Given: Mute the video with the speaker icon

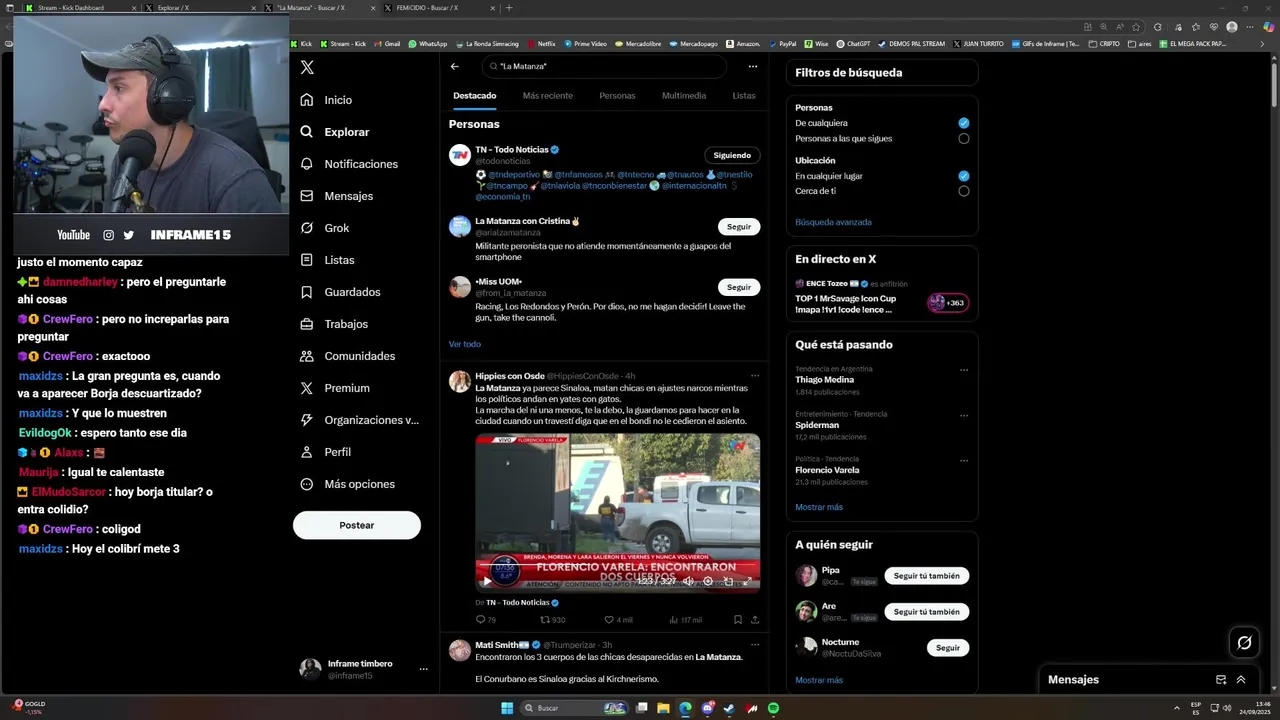Looking at the screenshot, I should tap(688, 581).
